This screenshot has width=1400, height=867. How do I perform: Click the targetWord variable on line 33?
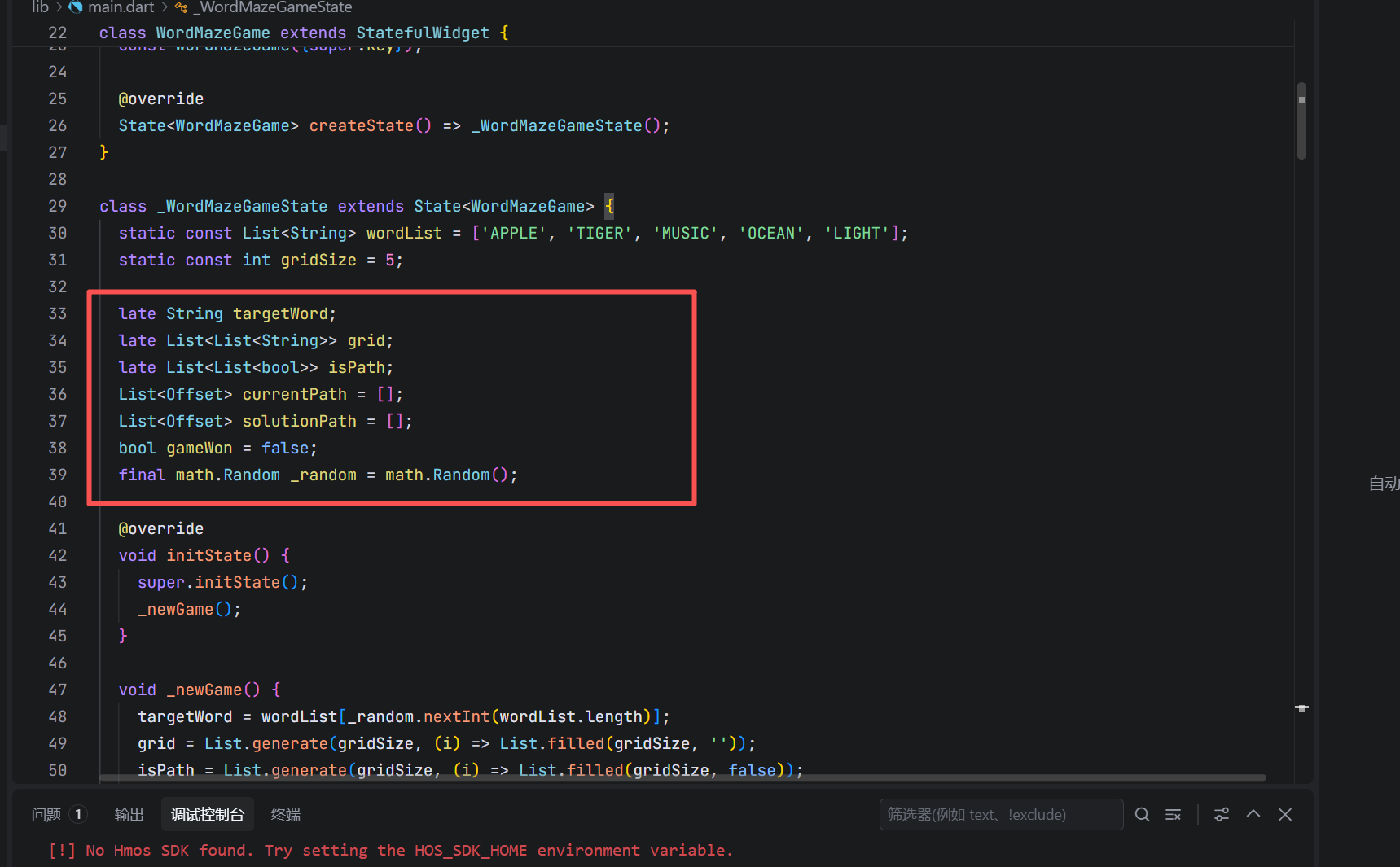[x=280, y=313]
